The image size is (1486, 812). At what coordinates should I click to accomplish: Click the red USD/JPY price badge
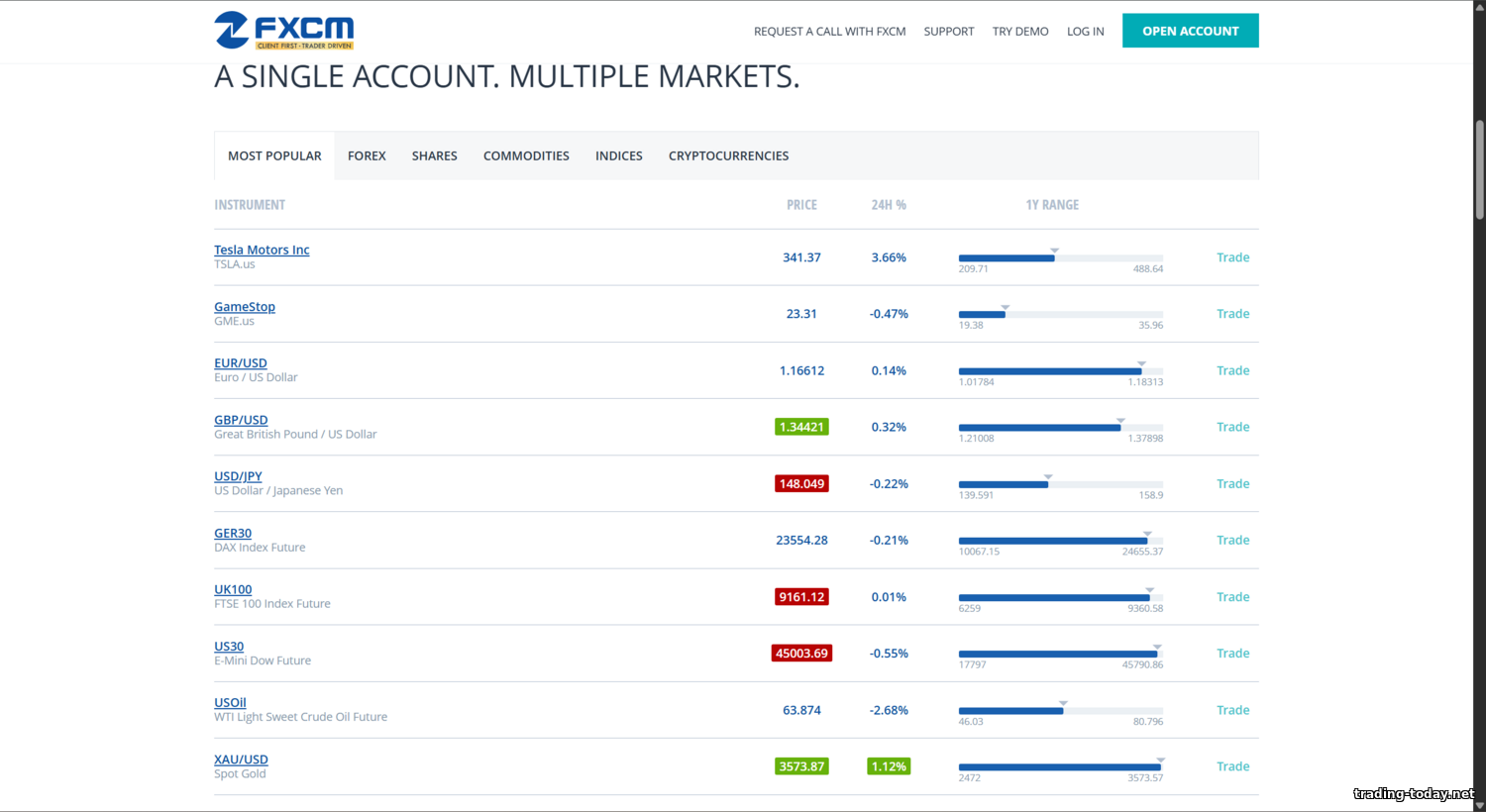tap(801, 484)
